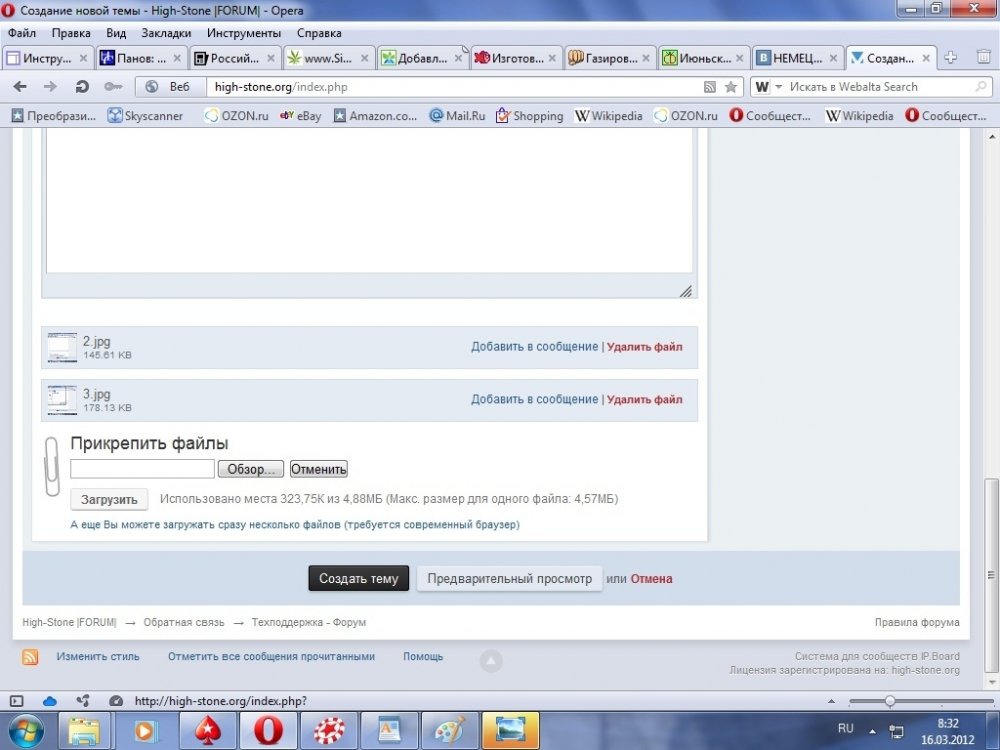Screen dimensions: 1000x750
Task: Expand the search engine dropdown arrow
Action: pyautogui.click(x=779, y=87)
